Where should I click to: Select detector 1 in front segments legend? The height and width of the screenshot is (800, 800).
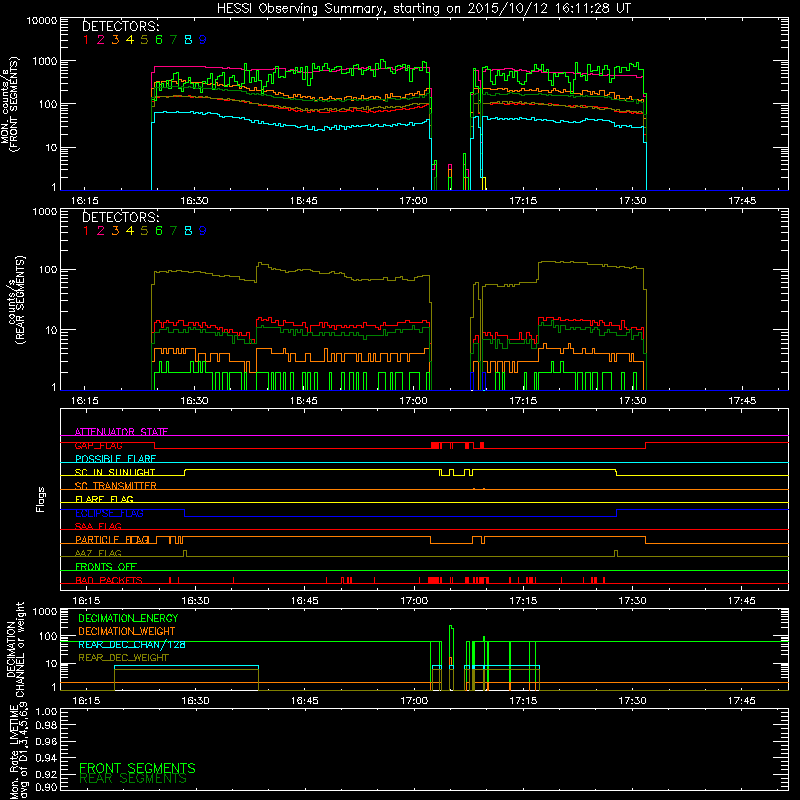tap(86, 40)
